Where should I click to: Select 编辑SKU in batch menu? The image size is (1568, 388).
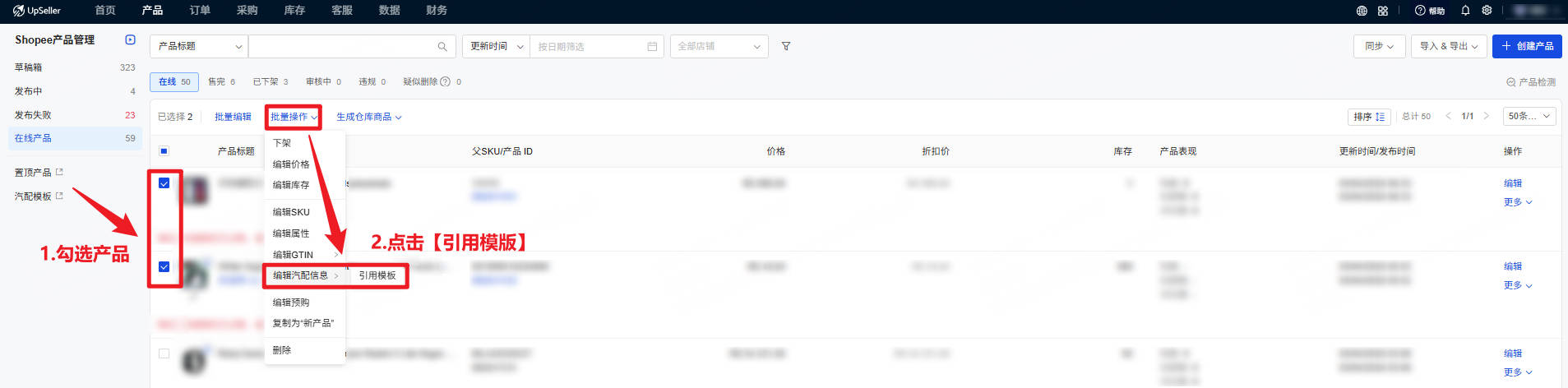304,212
